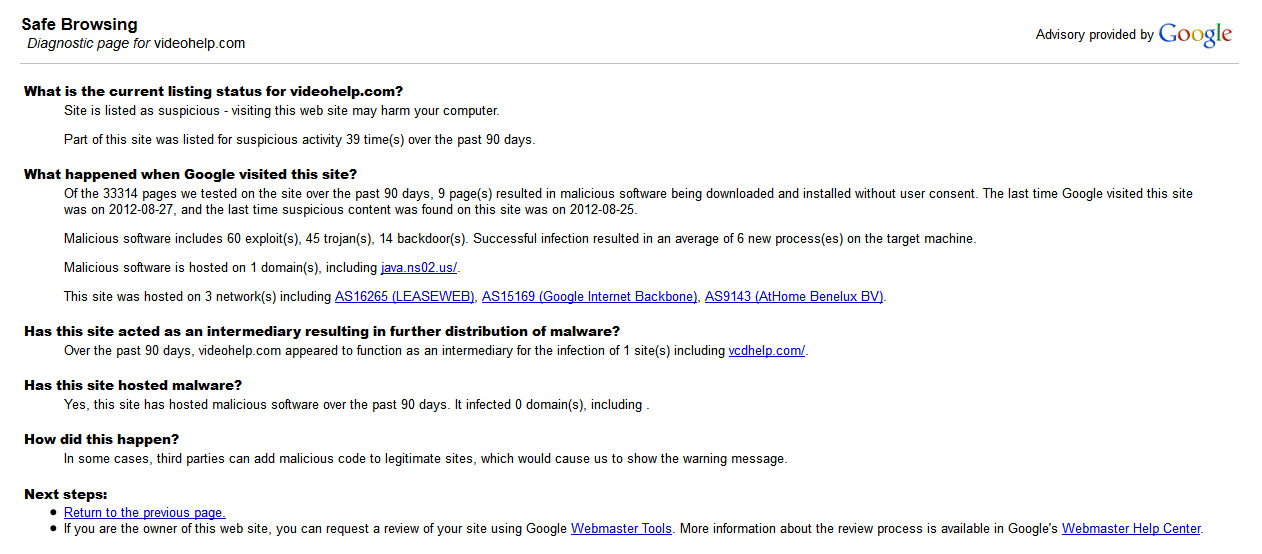Click the Safe Browsing page title
The width and height of the screenshot is (1262, 554).
80,25
